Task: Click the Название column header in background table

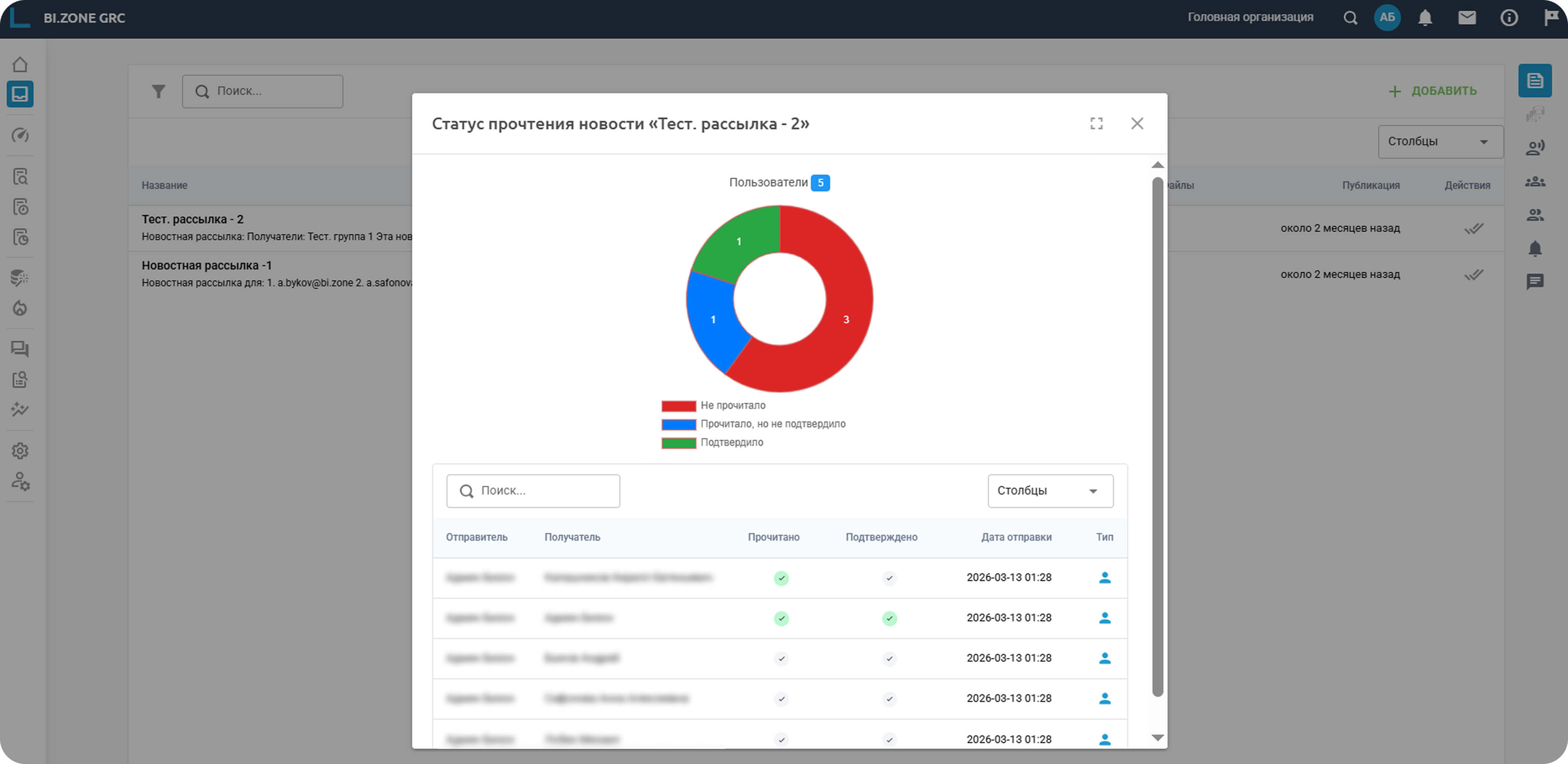Action: [165, 185]
